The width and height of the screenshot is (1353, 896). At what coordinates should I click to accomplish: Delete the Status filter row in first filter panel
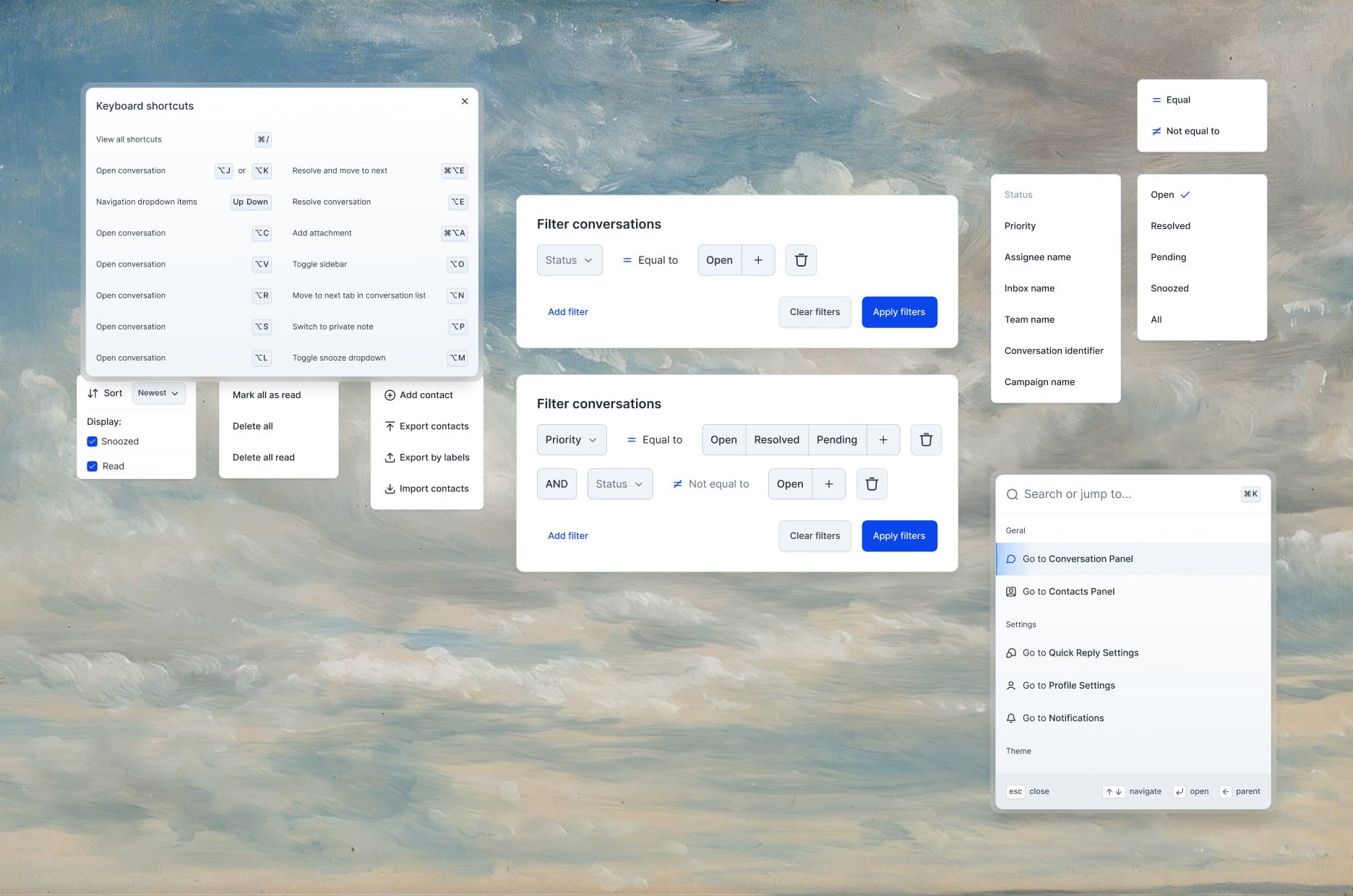pyautogui.click(x=801, y=260)
